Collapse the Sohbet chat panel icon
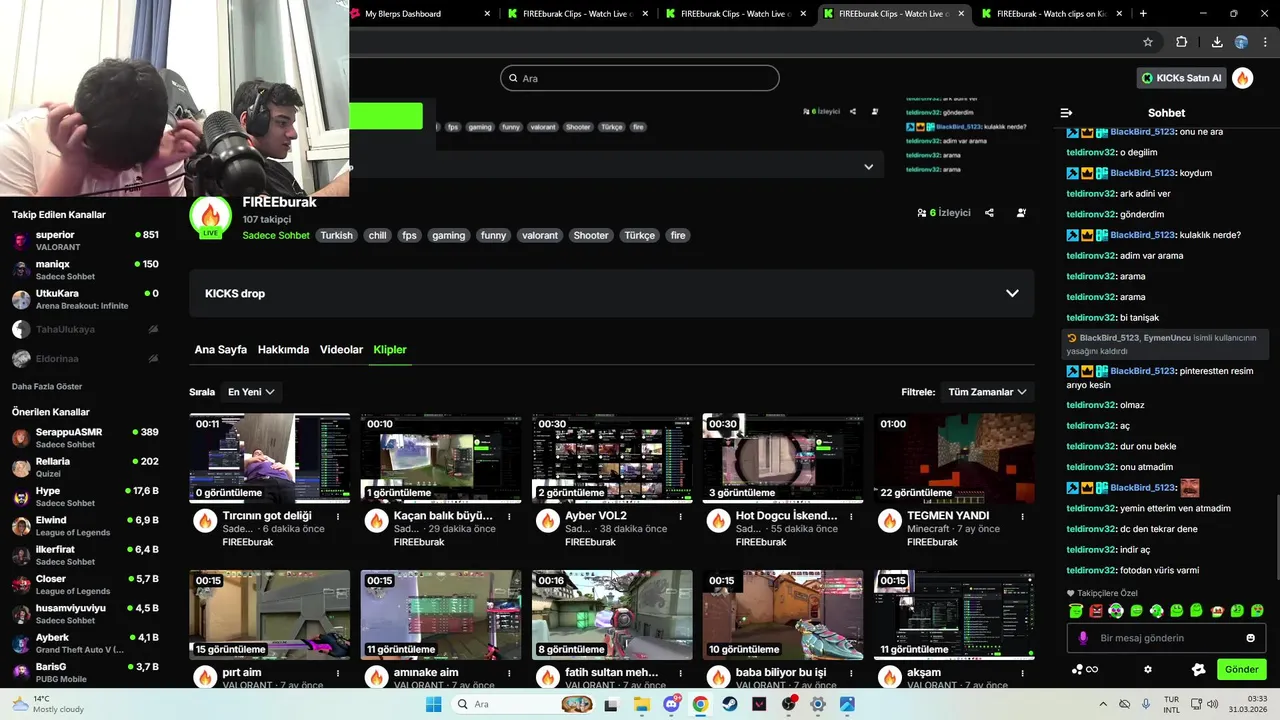The width and height of the screenshot is (1280, 720). [1066, 113]
